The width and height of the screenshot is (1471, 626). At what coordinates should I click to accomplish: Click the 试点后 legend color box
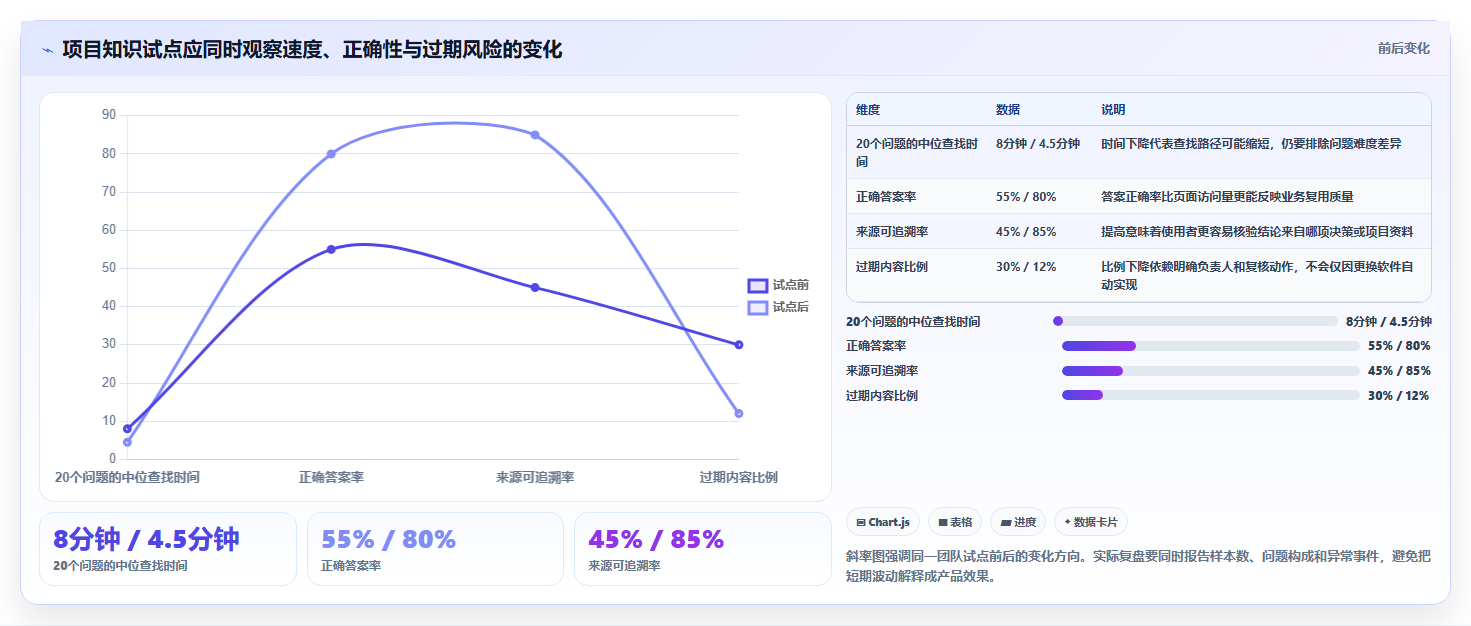coord(758,307)
